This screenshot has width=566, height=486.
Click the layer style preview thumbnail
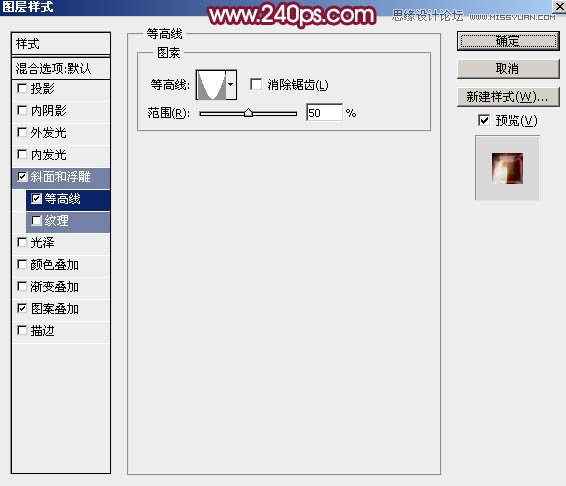[x=507, y=168]
